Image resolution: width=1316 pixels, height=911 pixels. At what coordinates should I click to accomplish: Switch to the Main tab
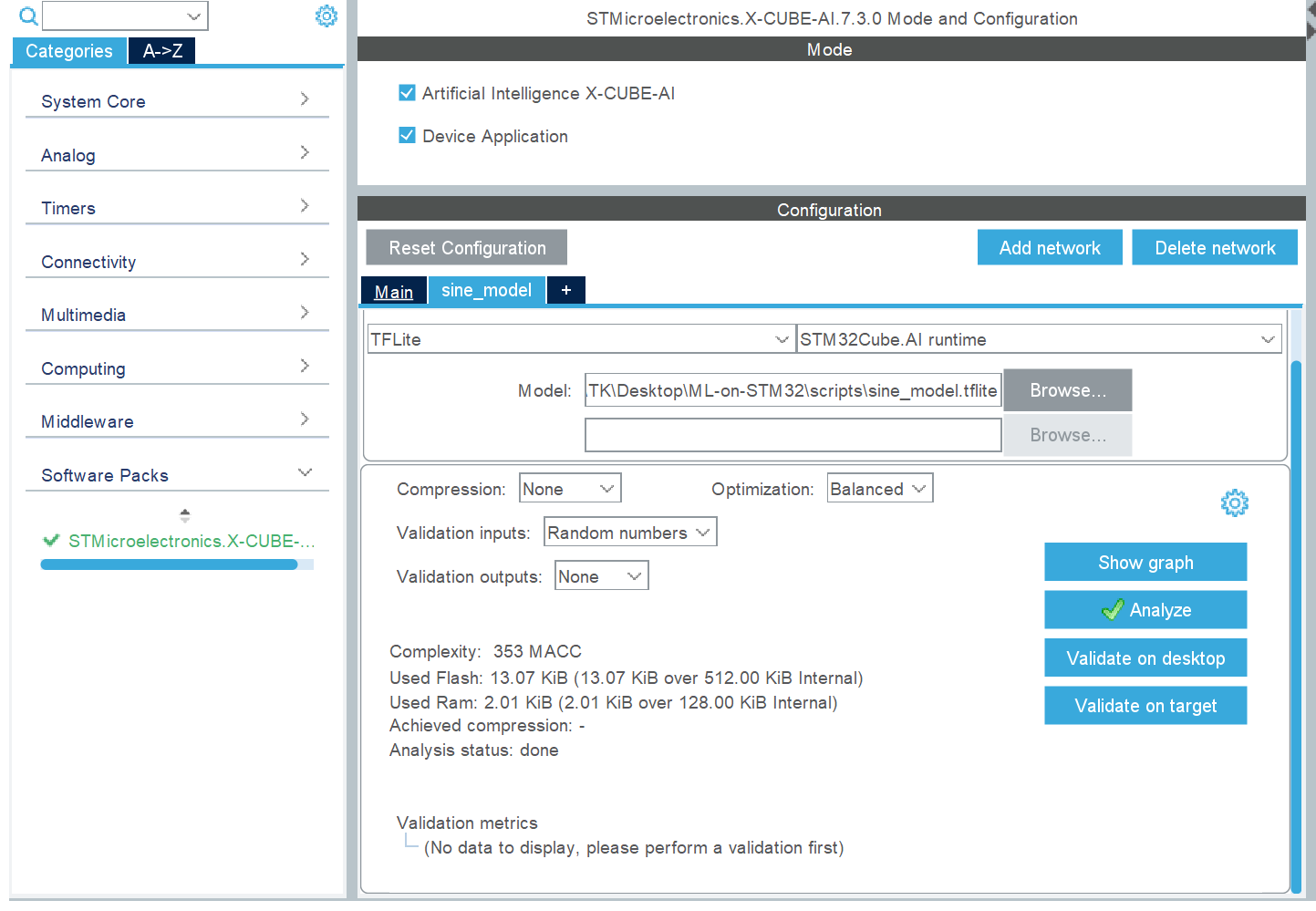coord(393,292)
